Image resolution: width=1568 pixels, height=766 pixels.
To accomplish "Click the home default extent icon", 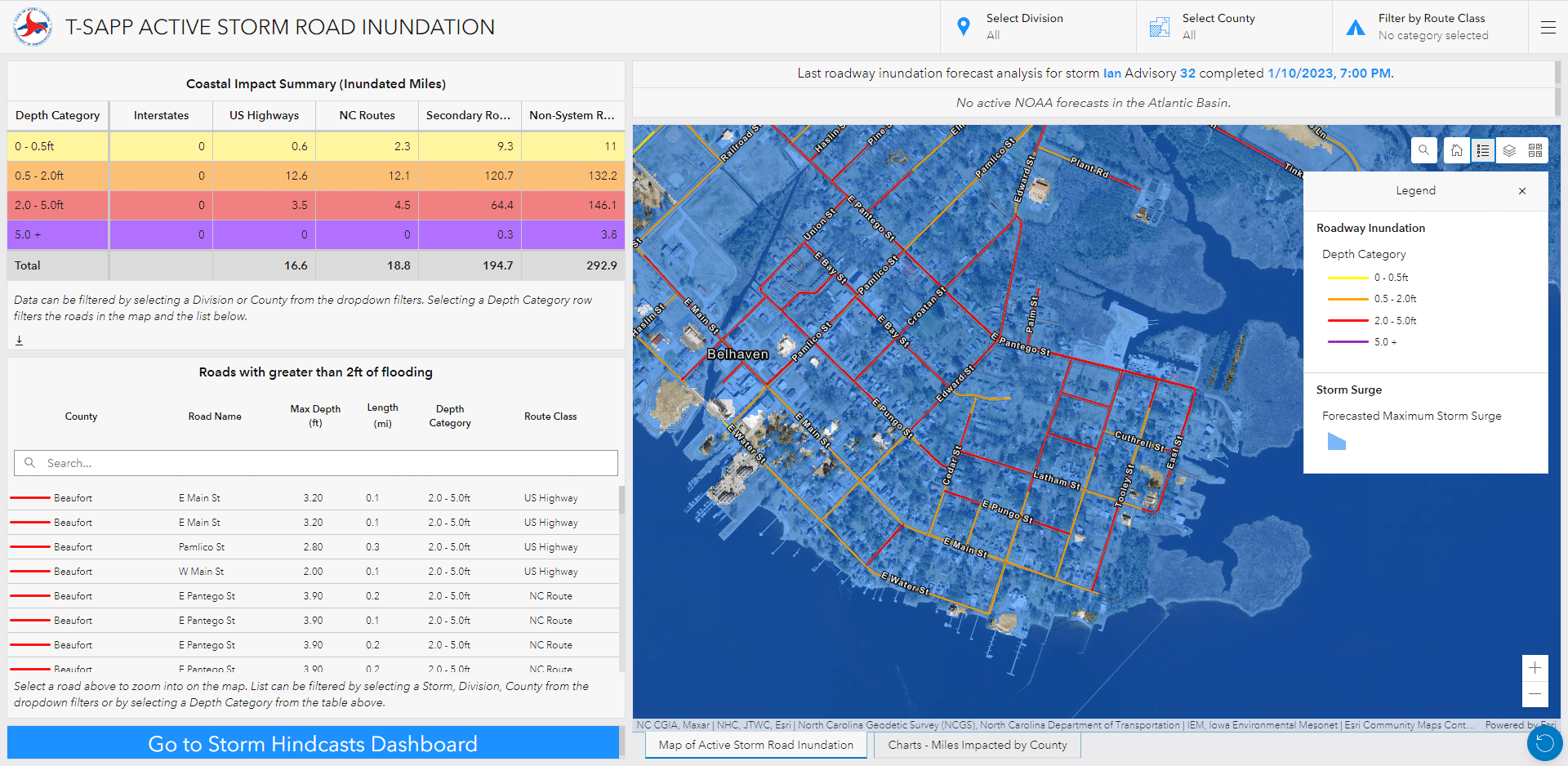I will coord(1456,150).
